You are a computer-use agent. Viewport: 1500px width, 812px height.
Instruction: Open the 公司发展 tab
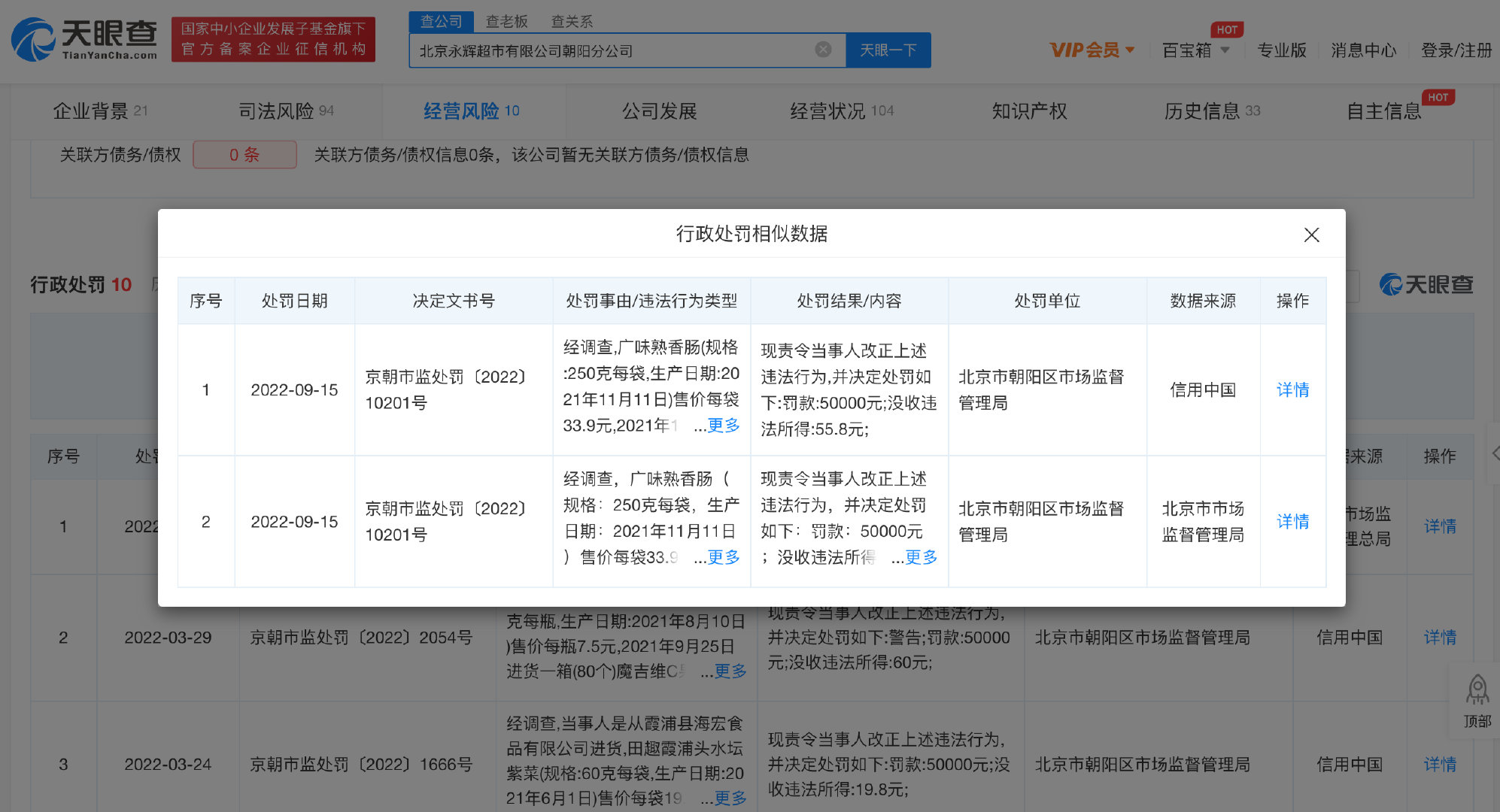pos(659,111)
